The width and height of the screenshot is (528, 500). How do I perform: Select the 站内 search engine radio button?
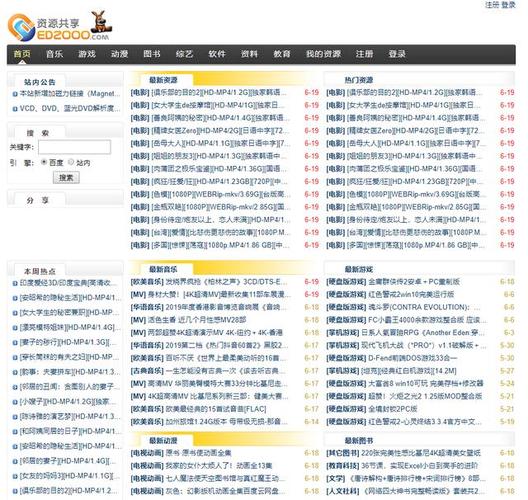(x=71, y=162)
